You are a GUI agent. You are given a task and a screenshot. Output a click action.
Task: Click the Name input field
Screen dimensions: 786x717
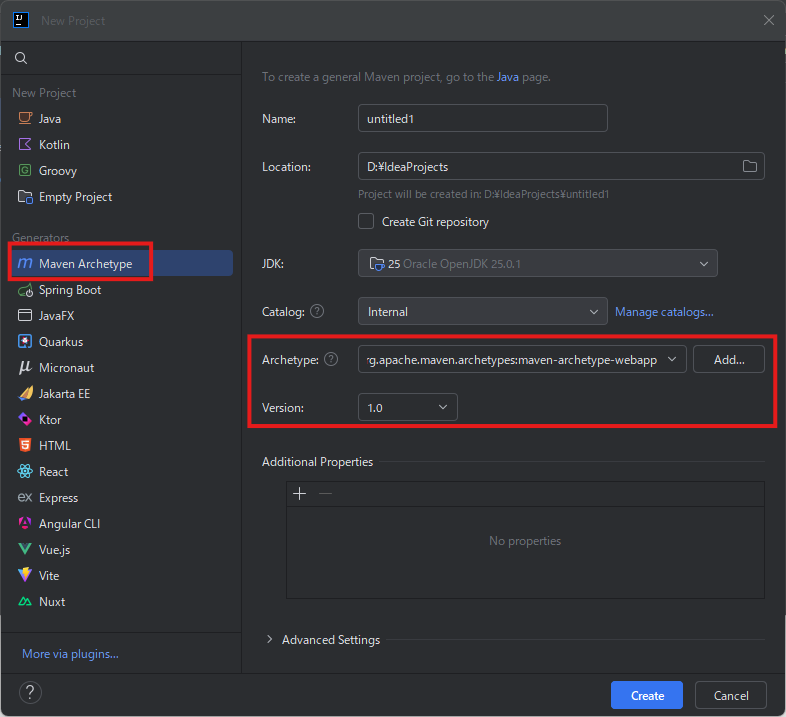point(483,118)
